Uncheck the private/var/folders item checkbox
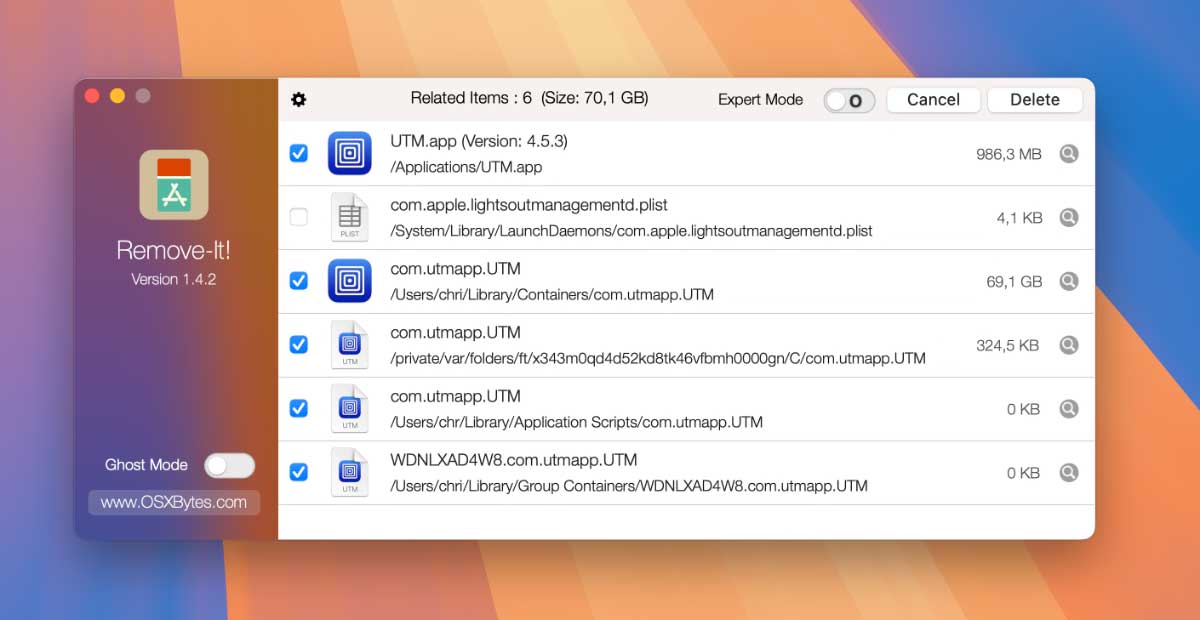The image size is (1200, 620). 298,344
